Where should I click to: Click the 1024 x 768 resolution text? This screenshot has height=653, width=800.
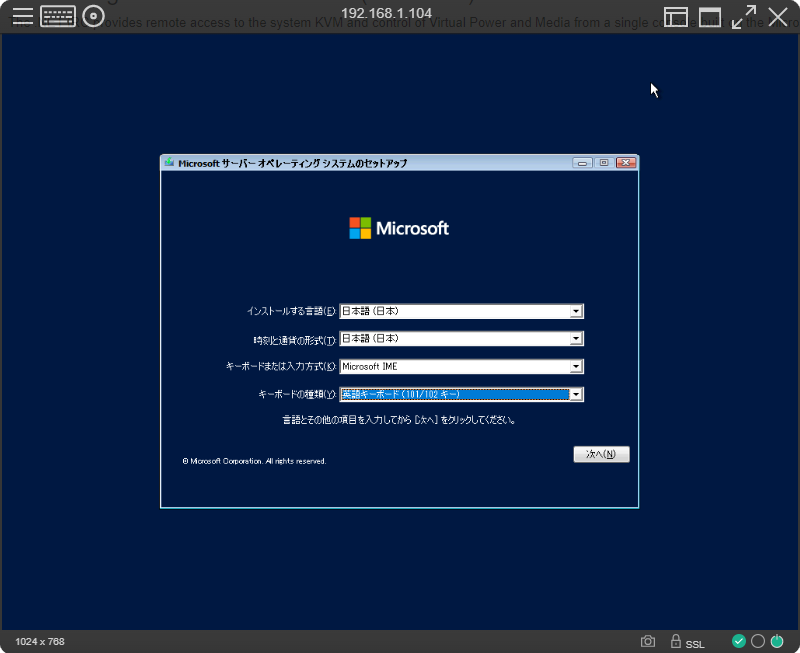pos(40,641)
